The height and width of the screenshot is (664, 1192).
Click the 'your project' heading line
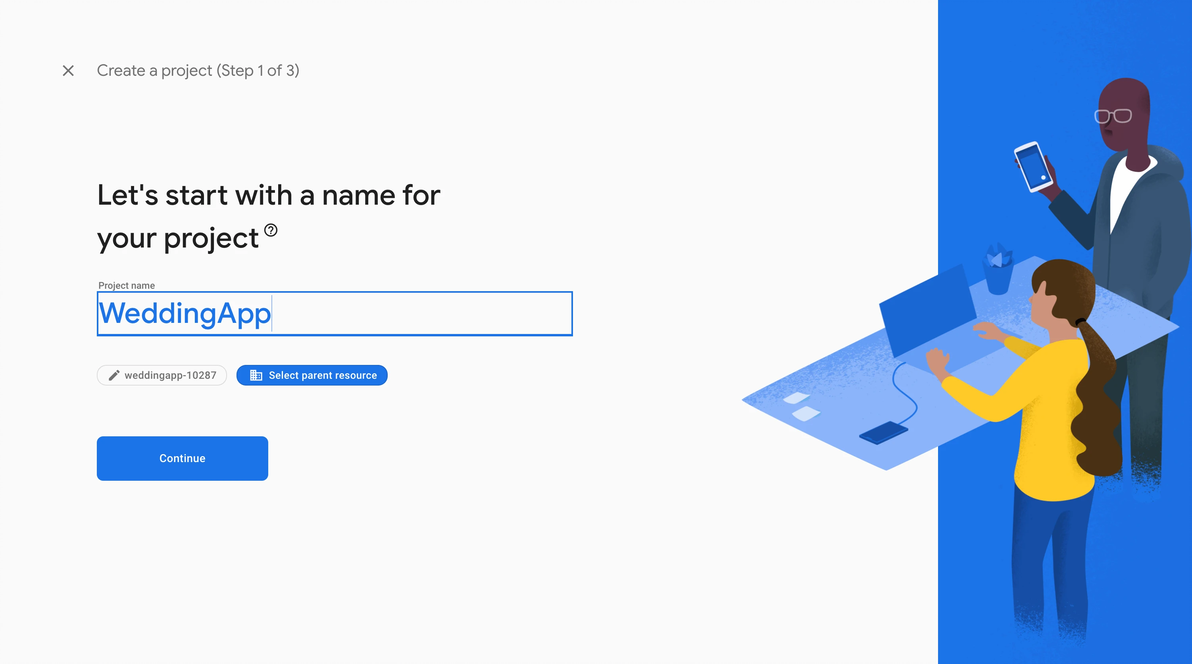(178, 238)
